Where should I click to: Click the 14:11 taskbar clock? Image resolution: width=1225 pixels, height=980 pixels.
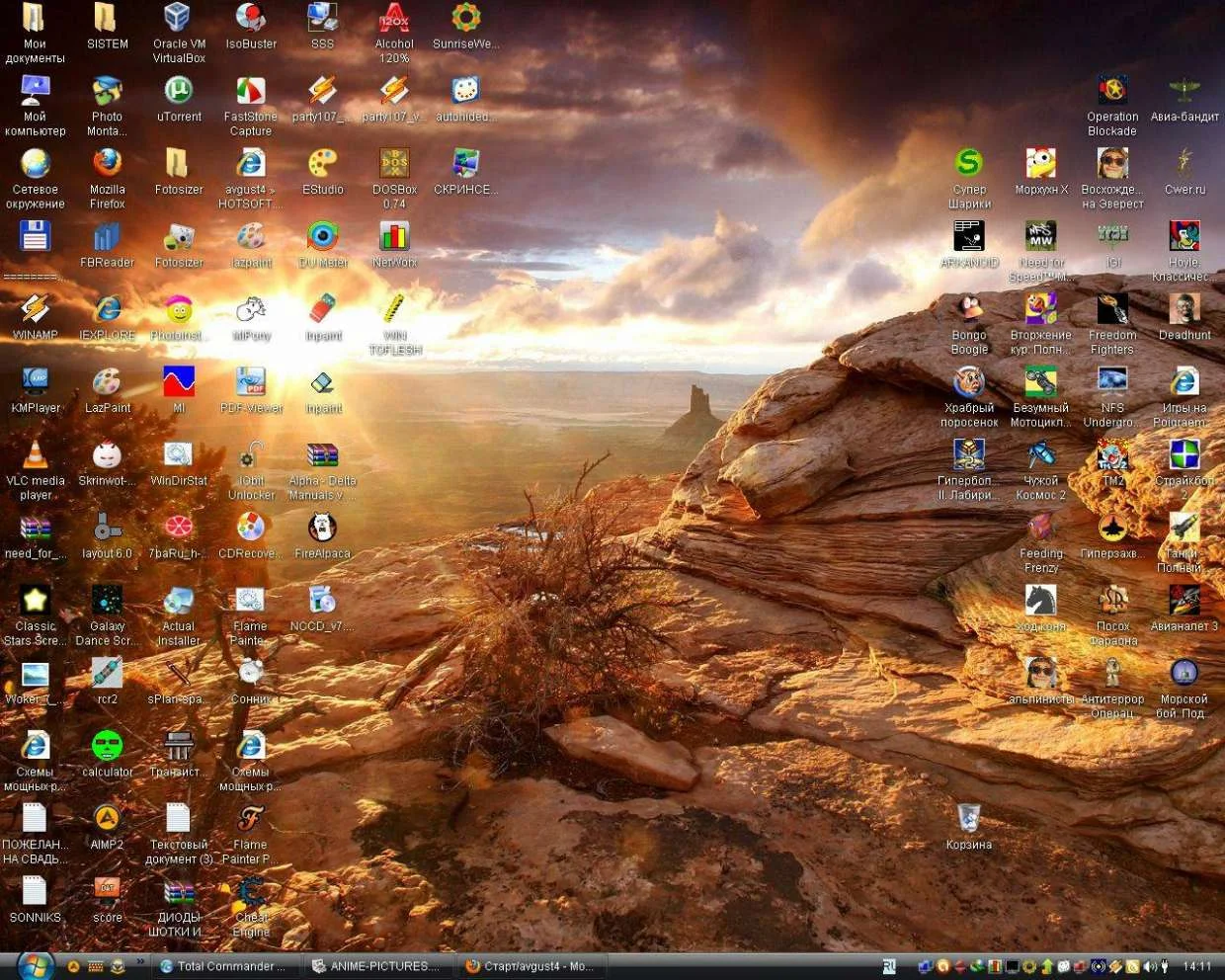coord(1197,966)
